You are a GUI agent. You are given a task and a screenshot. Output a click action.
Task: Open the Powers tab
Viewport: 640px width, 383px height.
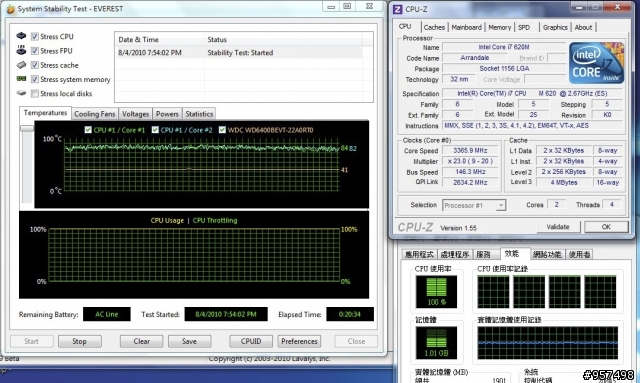coord(167,114)
